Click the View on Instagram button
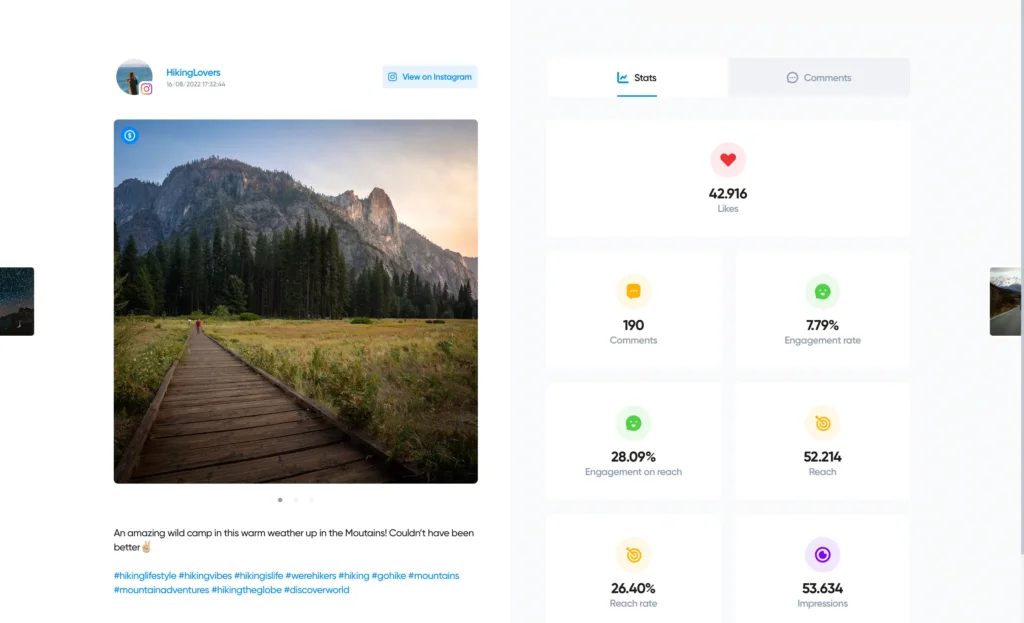This screenshot has width=1024, height=623. click(x=430, y=76)
